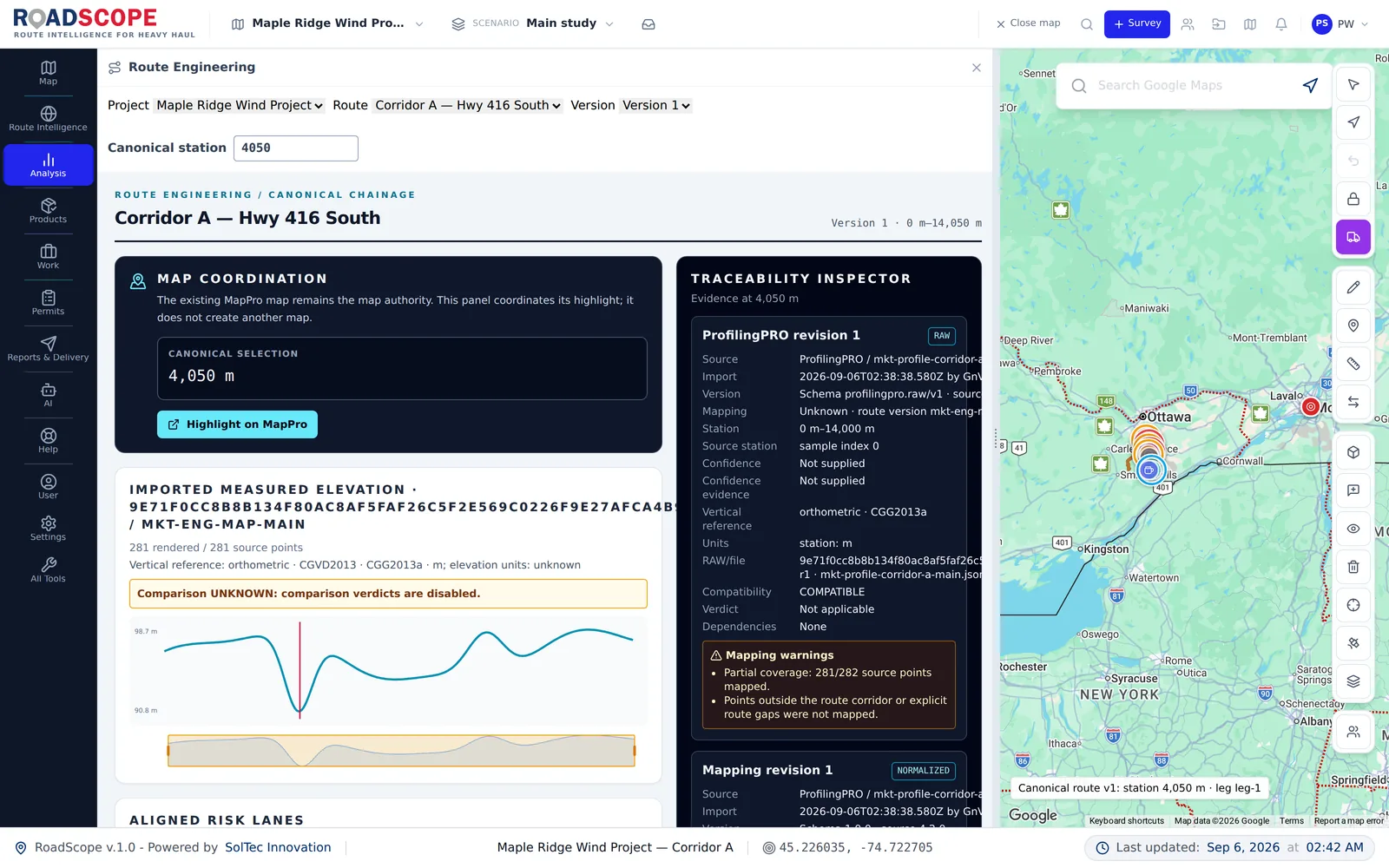
Task: Click the red station marker on elevation chart
Action: coord(300,668)
